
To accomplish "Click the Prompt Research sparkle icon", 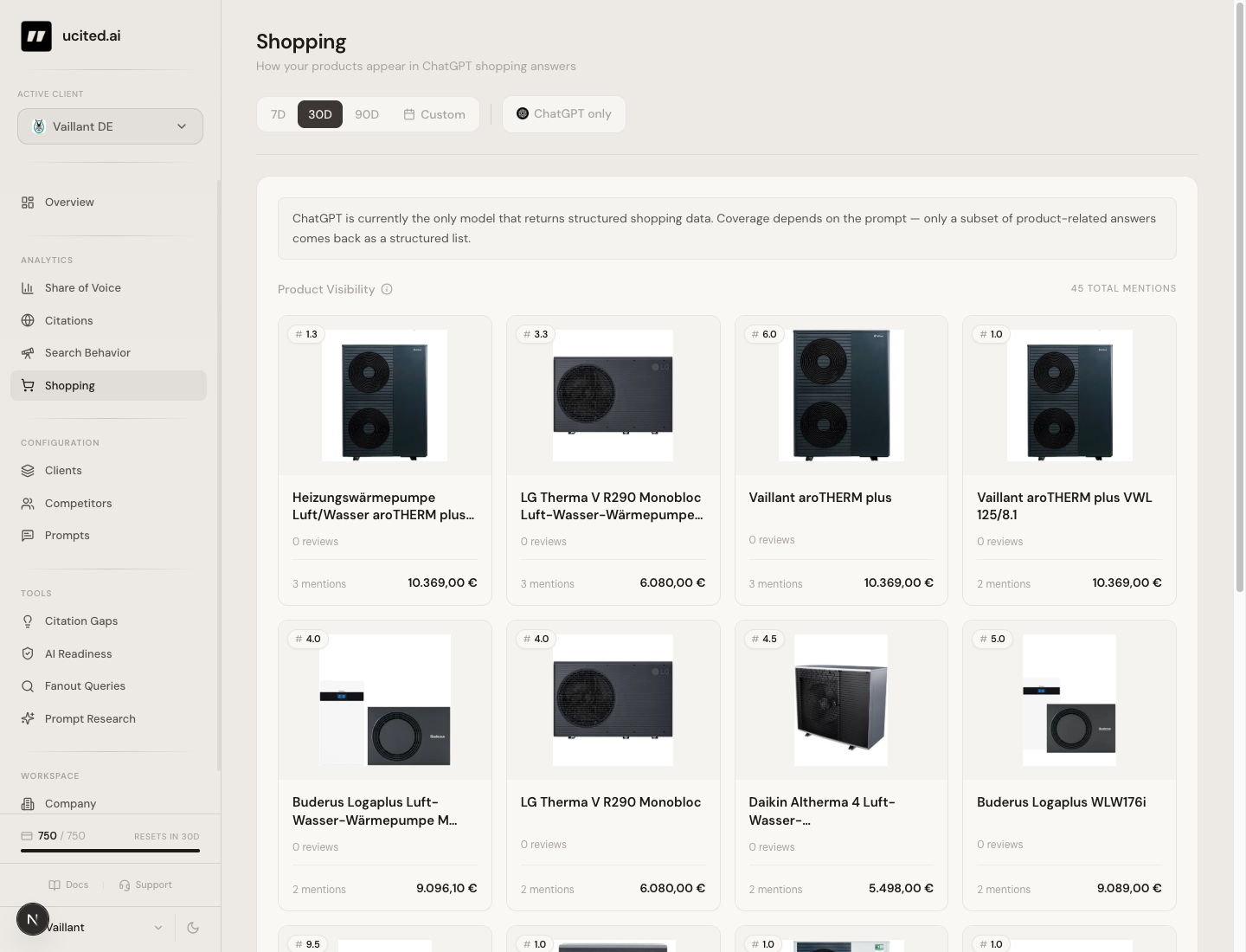I will click(x=28, y=719).
